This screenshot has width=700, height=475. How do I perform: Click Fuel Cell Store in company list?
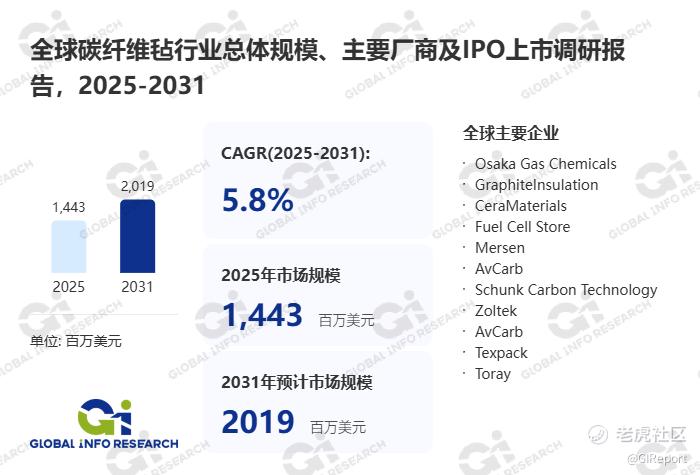point(522,226)
